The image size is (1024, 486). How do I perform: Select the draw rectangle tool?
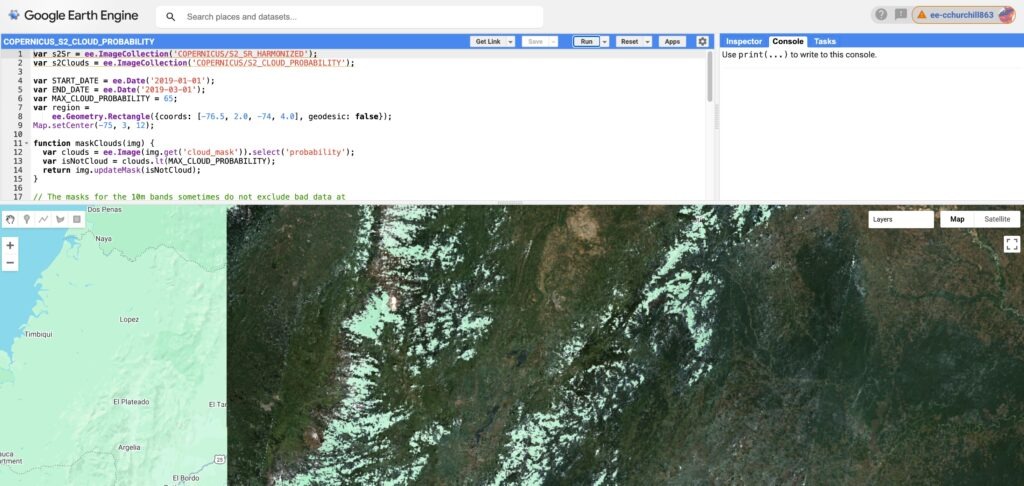click(x=77, y=219)
